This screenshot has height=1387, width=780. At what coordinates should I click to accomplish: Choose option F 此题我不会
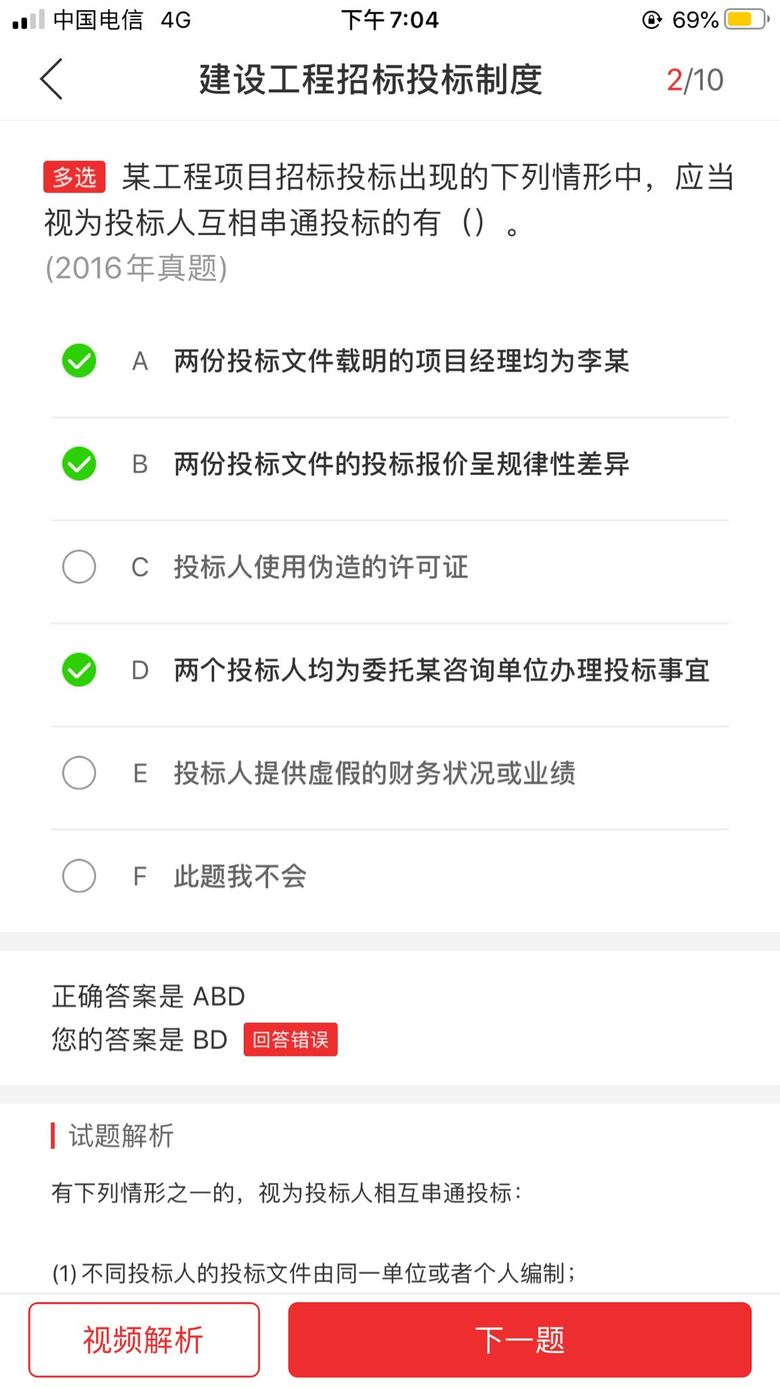(x=79, y=876)
